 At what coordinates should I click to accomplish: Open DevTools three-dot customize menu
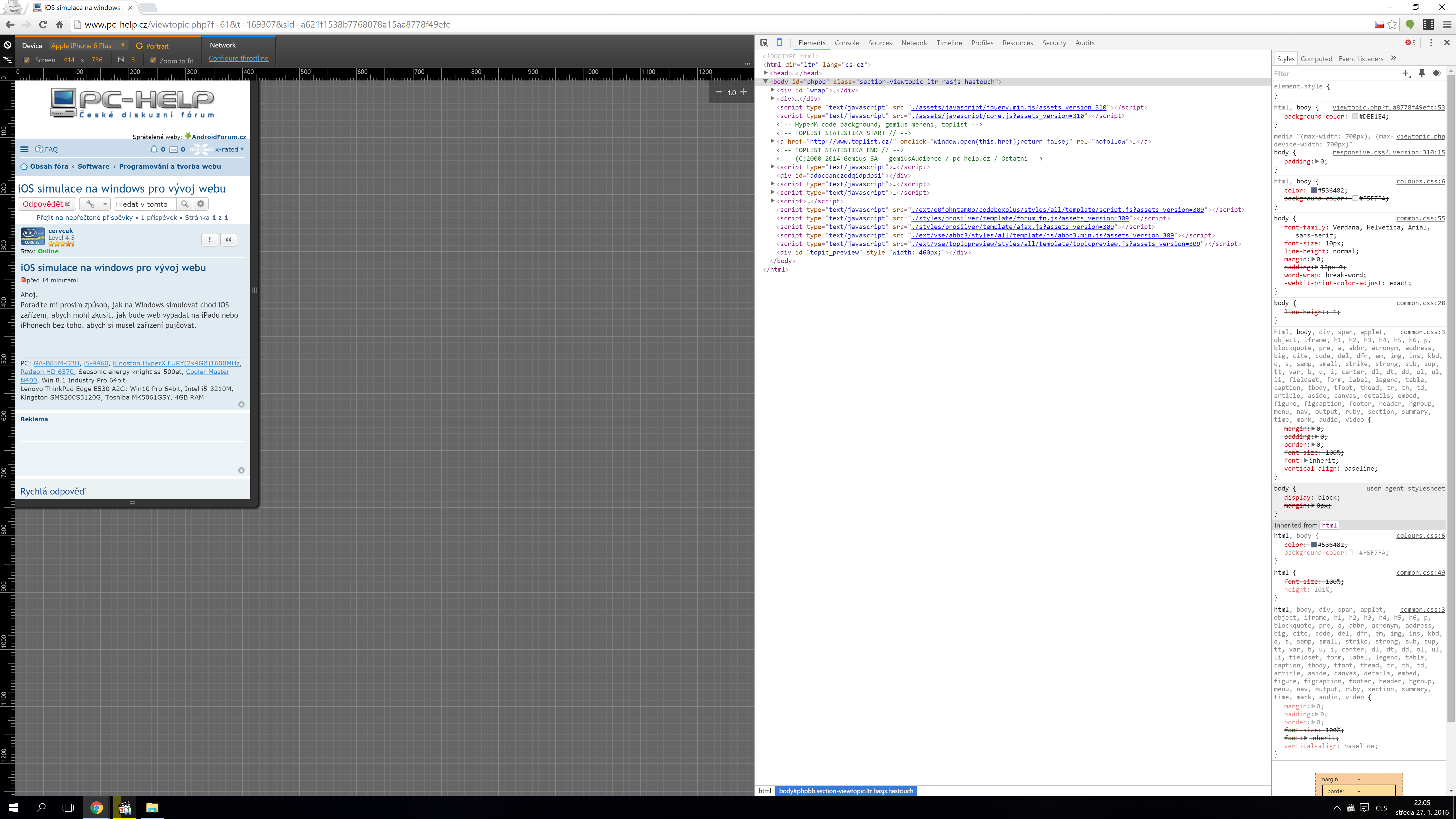1431,42
